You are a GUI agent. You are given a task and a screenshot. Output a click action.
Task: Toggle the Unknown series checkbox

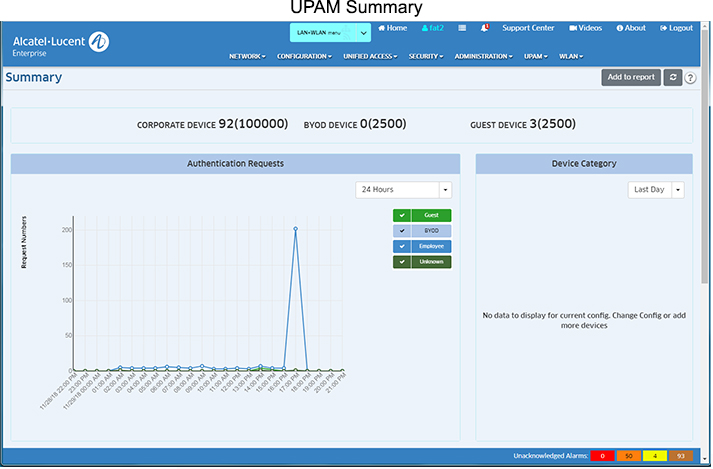tap(402, 262)
